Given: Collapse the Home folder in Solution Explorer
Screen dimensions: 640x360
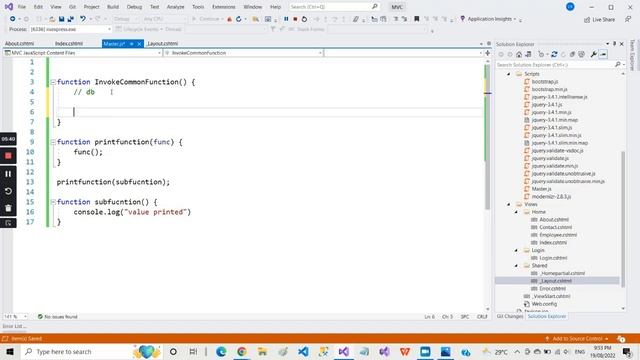Looking at the screenshot, I should coord(516,212).
